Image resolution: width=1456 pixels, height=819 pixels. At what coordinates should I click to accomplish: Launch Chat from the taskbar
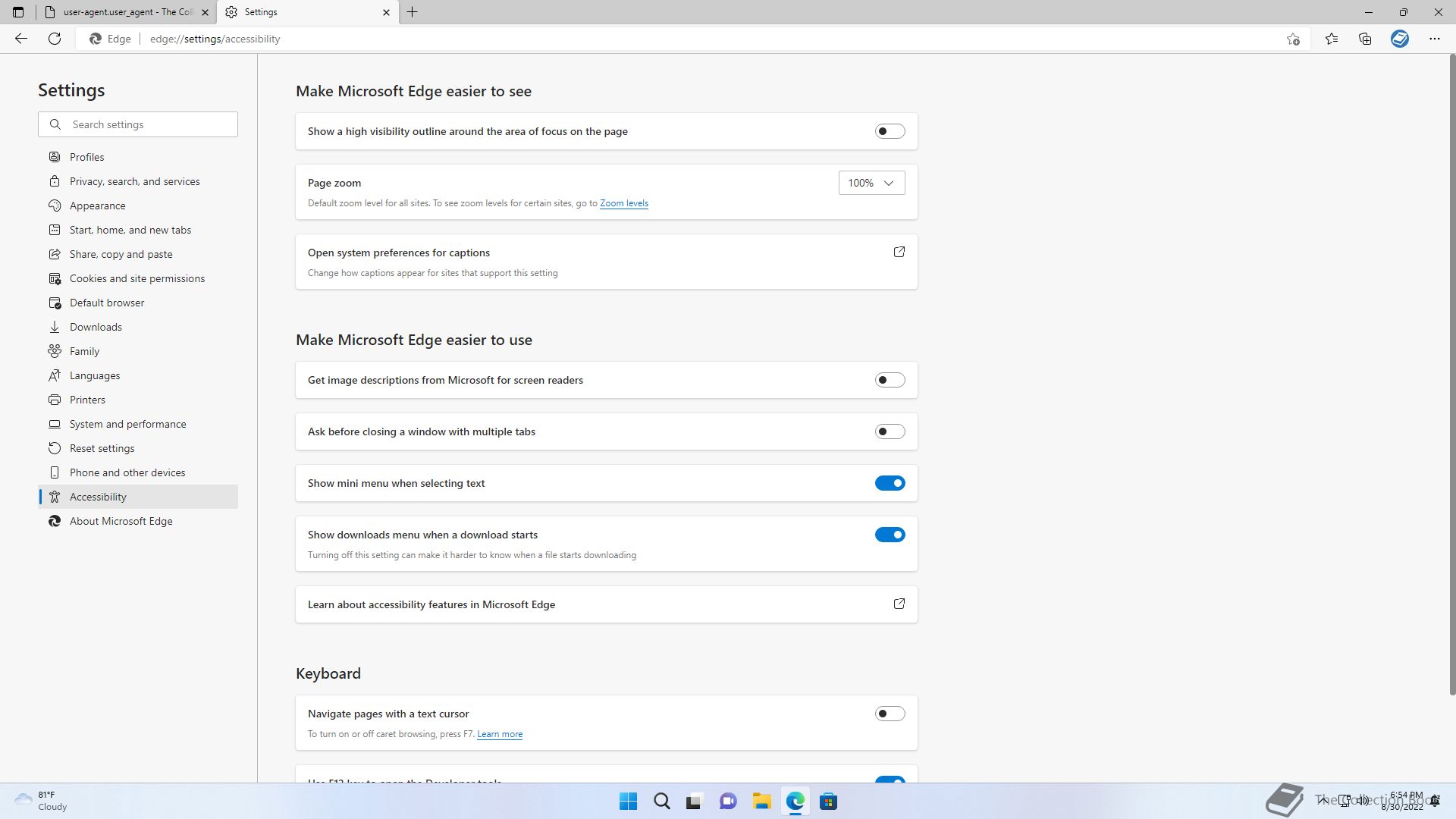point(728,802)
